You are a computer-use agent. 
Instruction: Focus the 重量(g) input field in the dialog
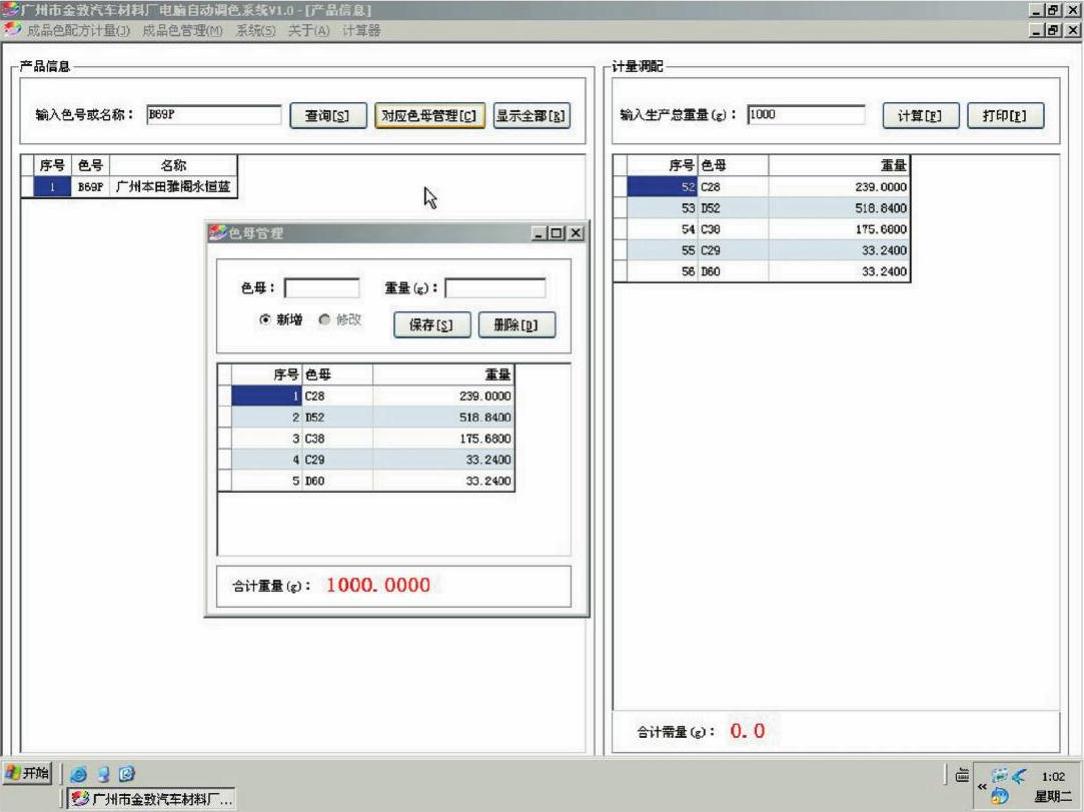pyautogui.click(x=495, y=288)
